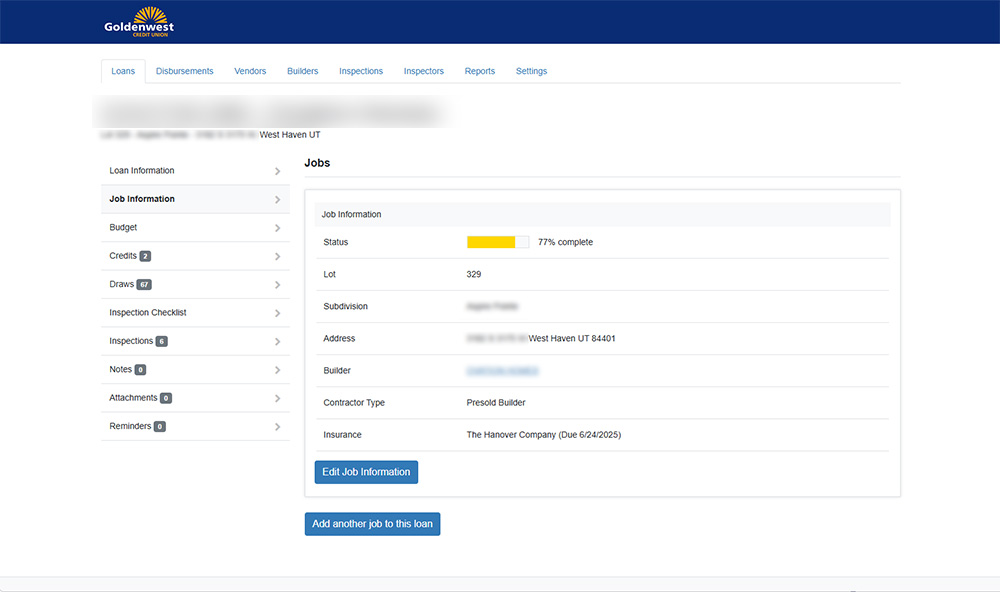This screenshot has width=1000, height=592.
Task: Open the Settings tab
Action: tap(531, 71)
